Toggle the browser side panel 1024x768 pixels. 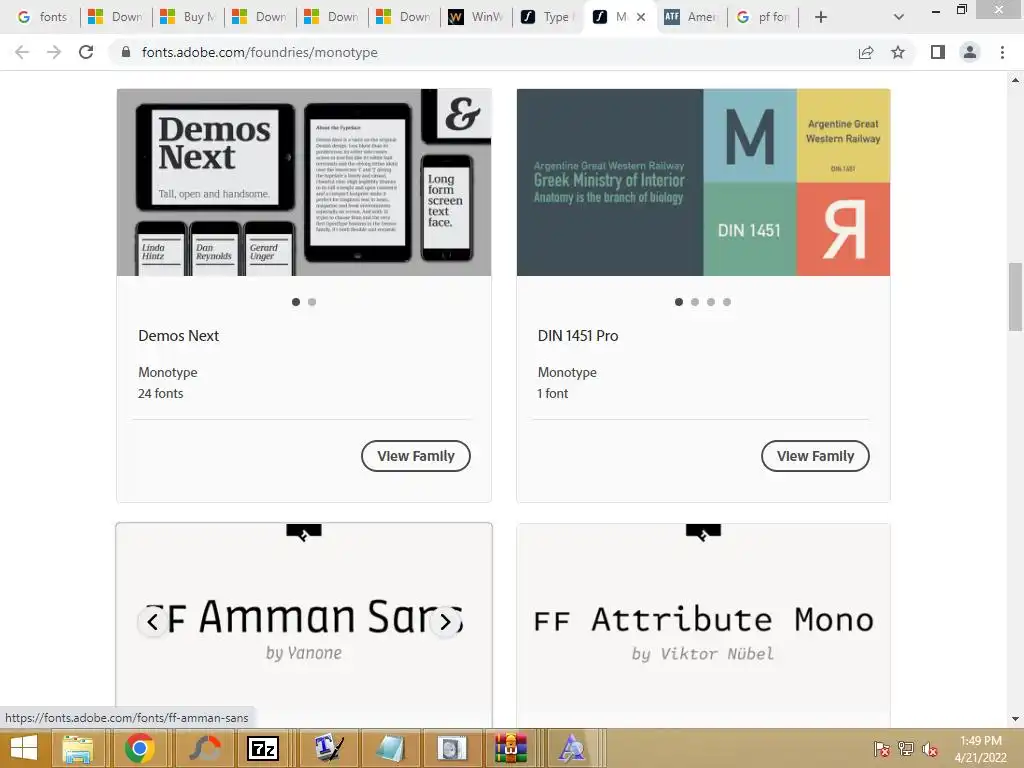point(938,52)
